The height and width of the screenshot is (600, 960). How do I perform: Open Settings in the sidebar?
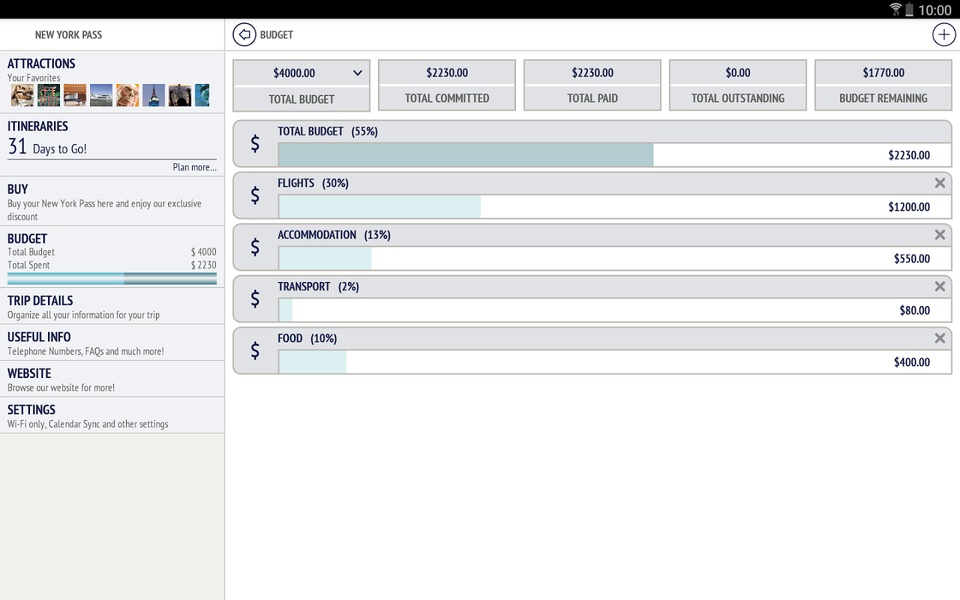click(x=112, y=415)
